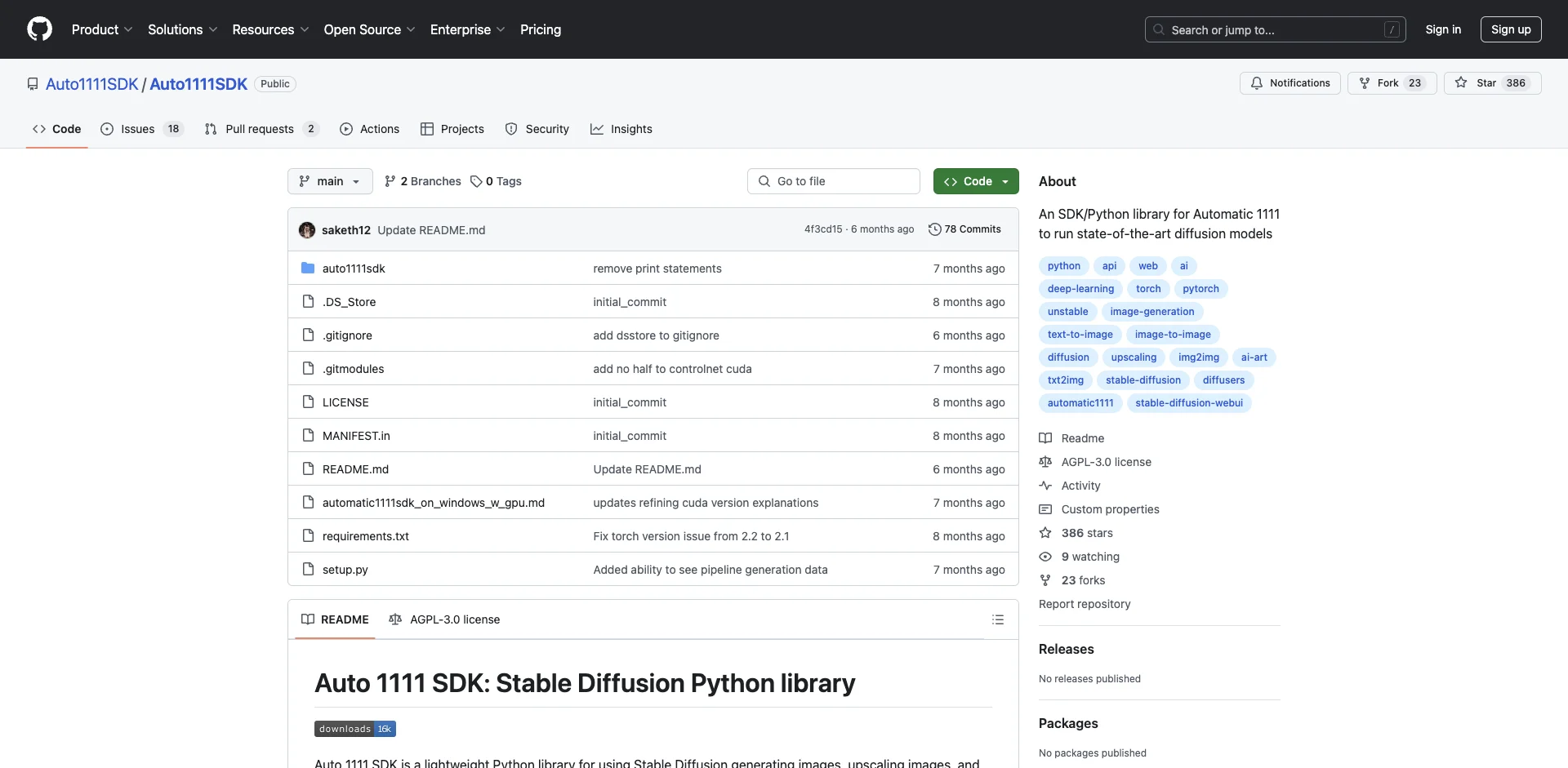Open the Actions tab
The image size is (1568, 768).
click(369, 129)
